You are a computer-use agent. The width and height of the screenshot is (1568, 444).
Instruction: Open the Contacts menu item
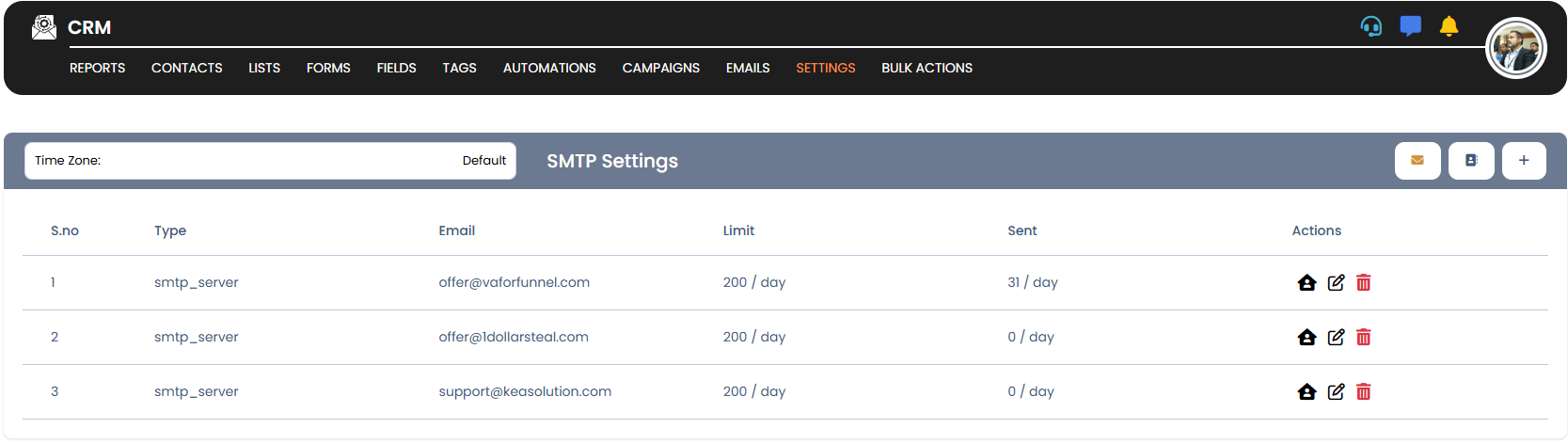tap(187, 68)
